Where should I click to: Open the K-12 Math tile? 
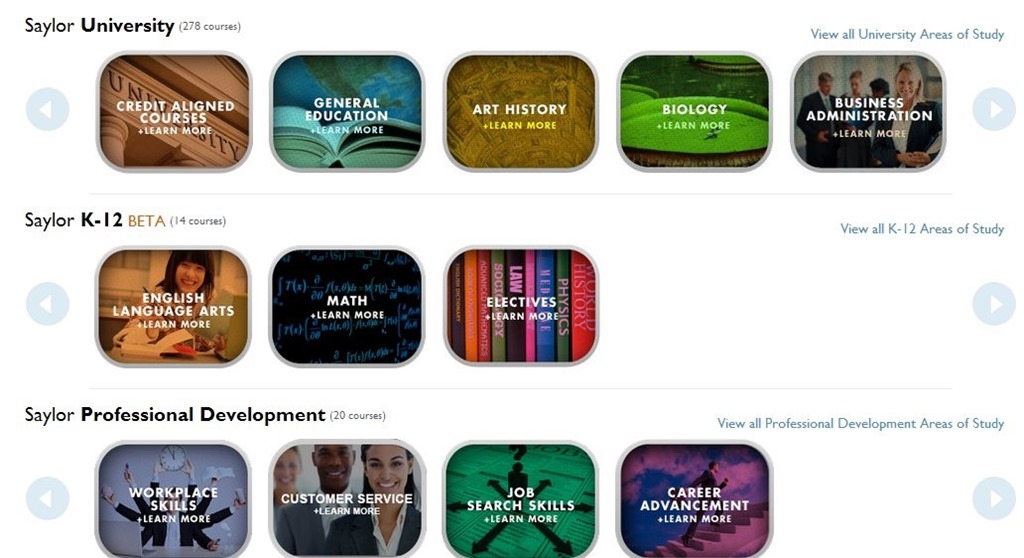[x=347, y=306]
